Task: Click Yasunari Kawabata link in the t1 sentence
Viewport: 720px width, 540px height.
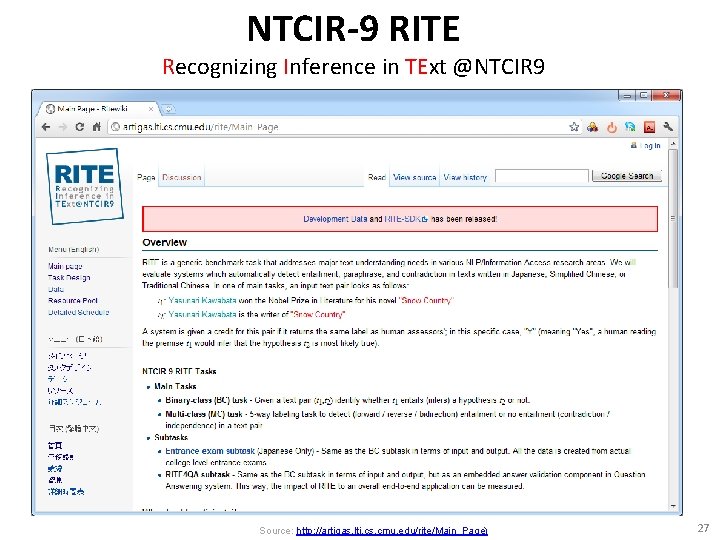Action: pos(202,300)
